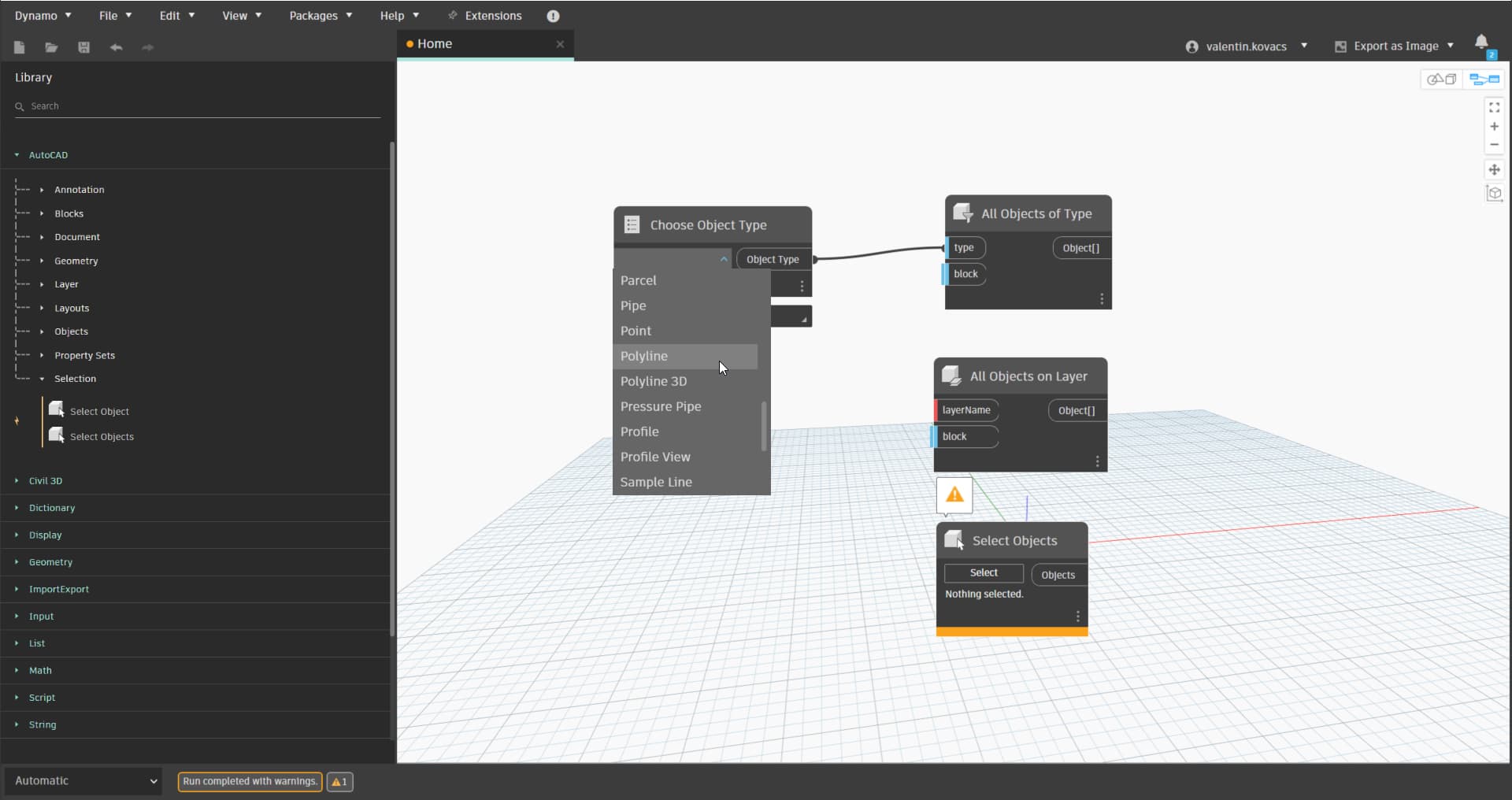Collapse the AutoCAD library category
The height and width of the screenshot is (800, 1512).
tap(17, 155)
